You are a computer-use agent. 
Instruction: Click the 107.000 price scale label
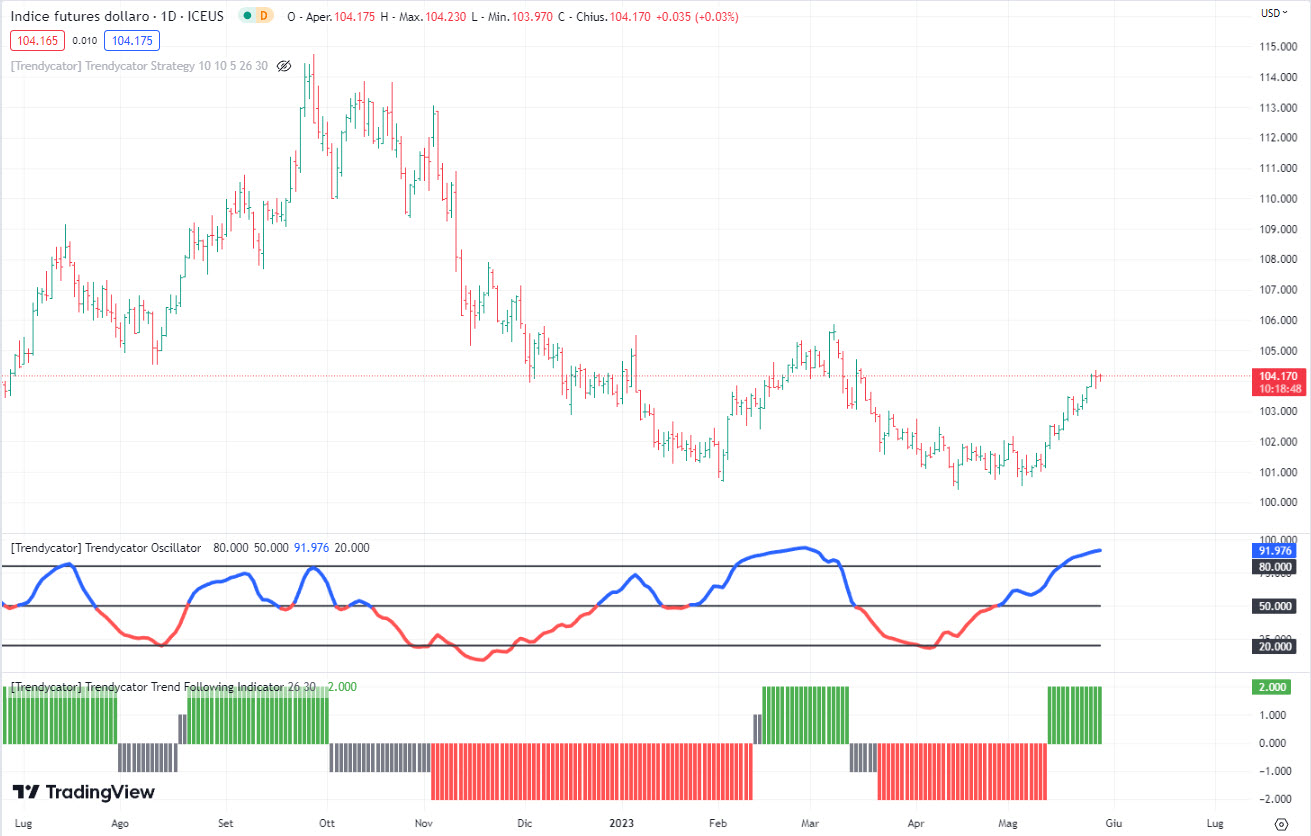(x=1279, y=290)
